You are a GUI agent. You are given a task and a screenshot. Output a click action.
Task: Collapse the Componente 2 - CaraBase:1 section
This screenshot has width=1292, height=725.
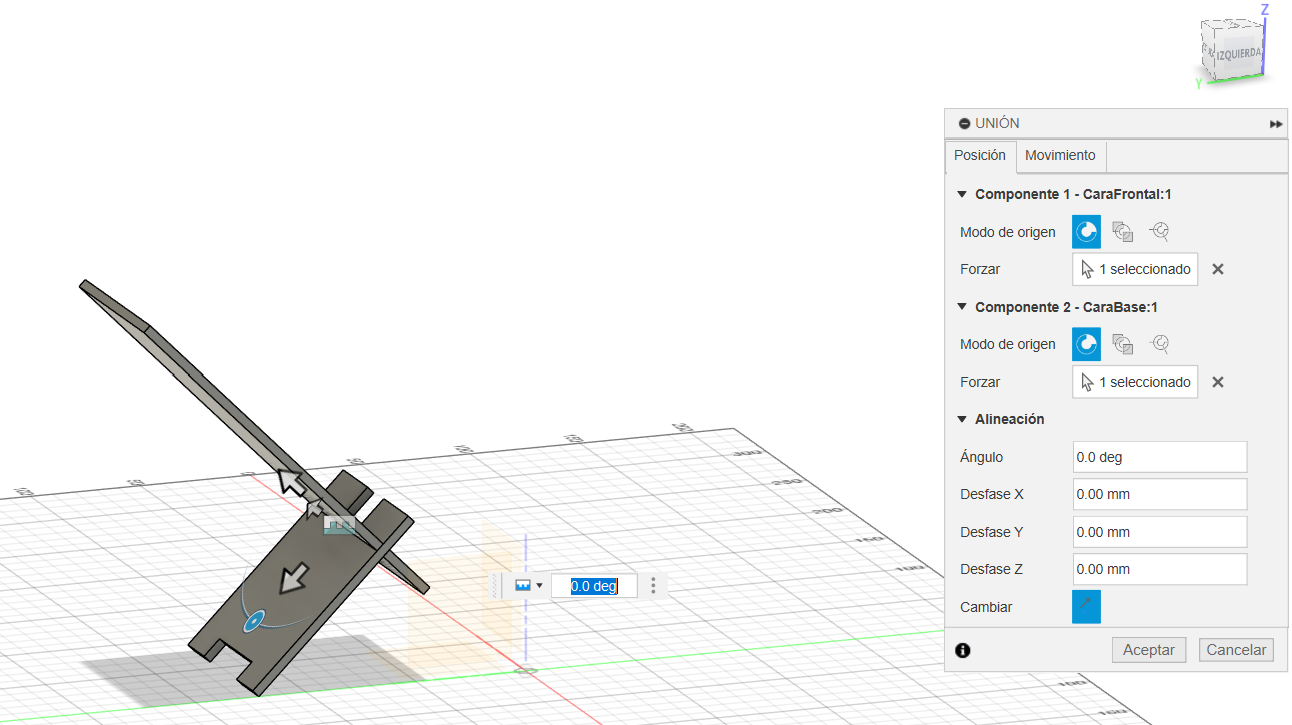click(962, 307)
